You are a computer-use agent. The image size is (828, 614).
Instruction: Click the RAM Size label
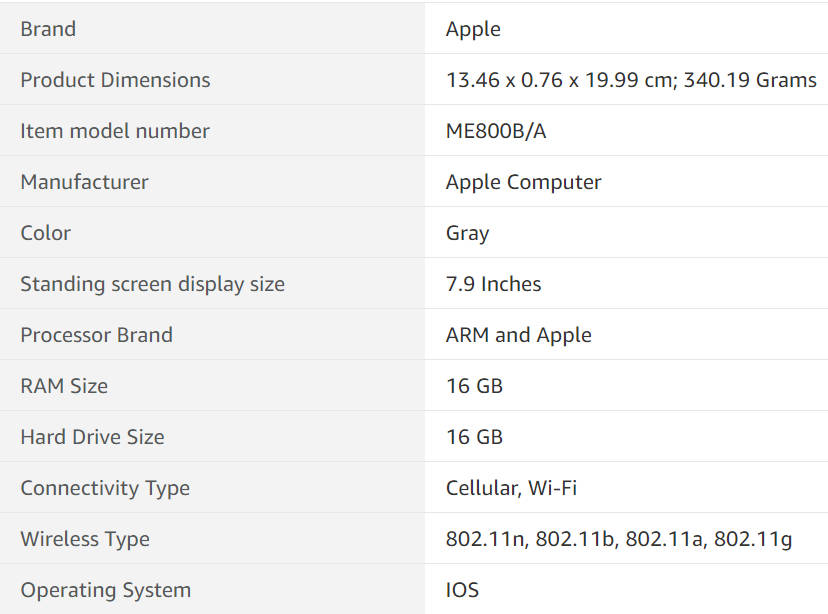click(64, 386)
